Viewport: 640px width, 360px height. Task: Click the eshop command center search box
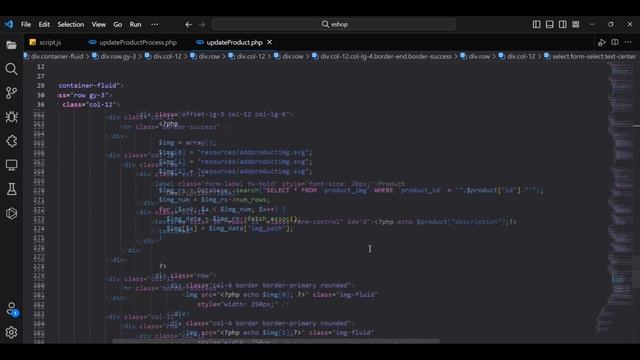tap(334, 24)
